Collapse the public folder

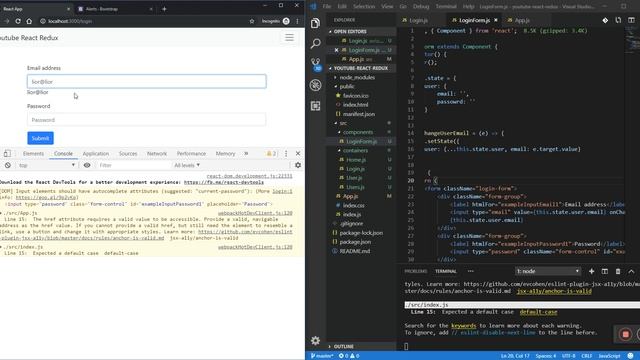(x=347, y=87)
